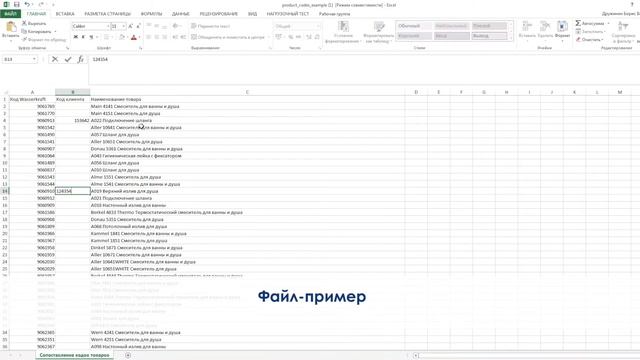Switch to the ДАННЫЕ ribbon tab

click(180, 14)
